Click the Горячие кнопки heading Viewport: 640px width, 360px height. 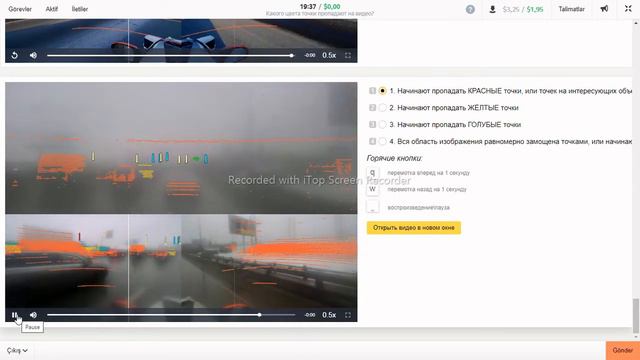[394, 158]
